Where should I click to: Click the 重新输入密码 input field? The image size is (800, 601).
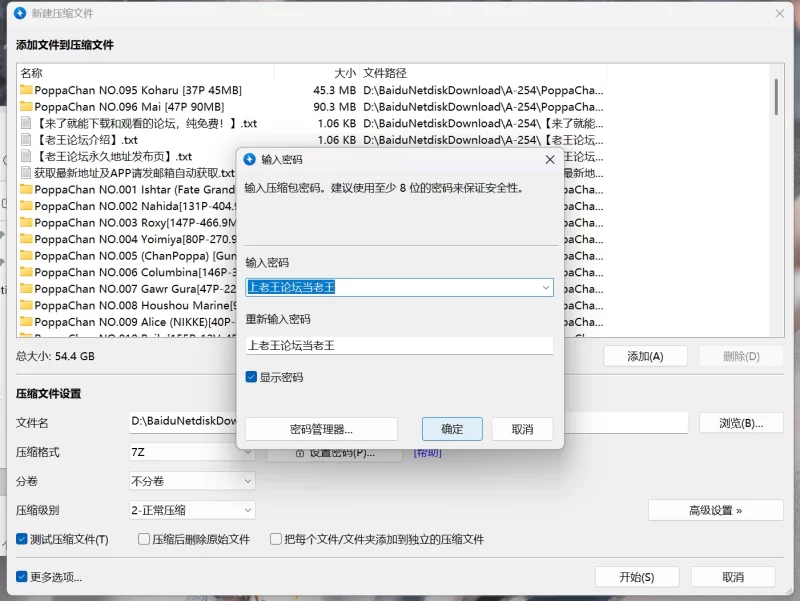coord(399,345)
